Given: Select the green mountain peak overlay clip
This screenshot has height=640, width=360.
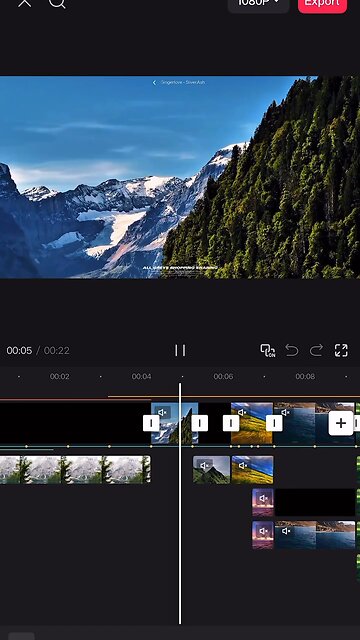Looking at the screenshot, I should [211, 470].
